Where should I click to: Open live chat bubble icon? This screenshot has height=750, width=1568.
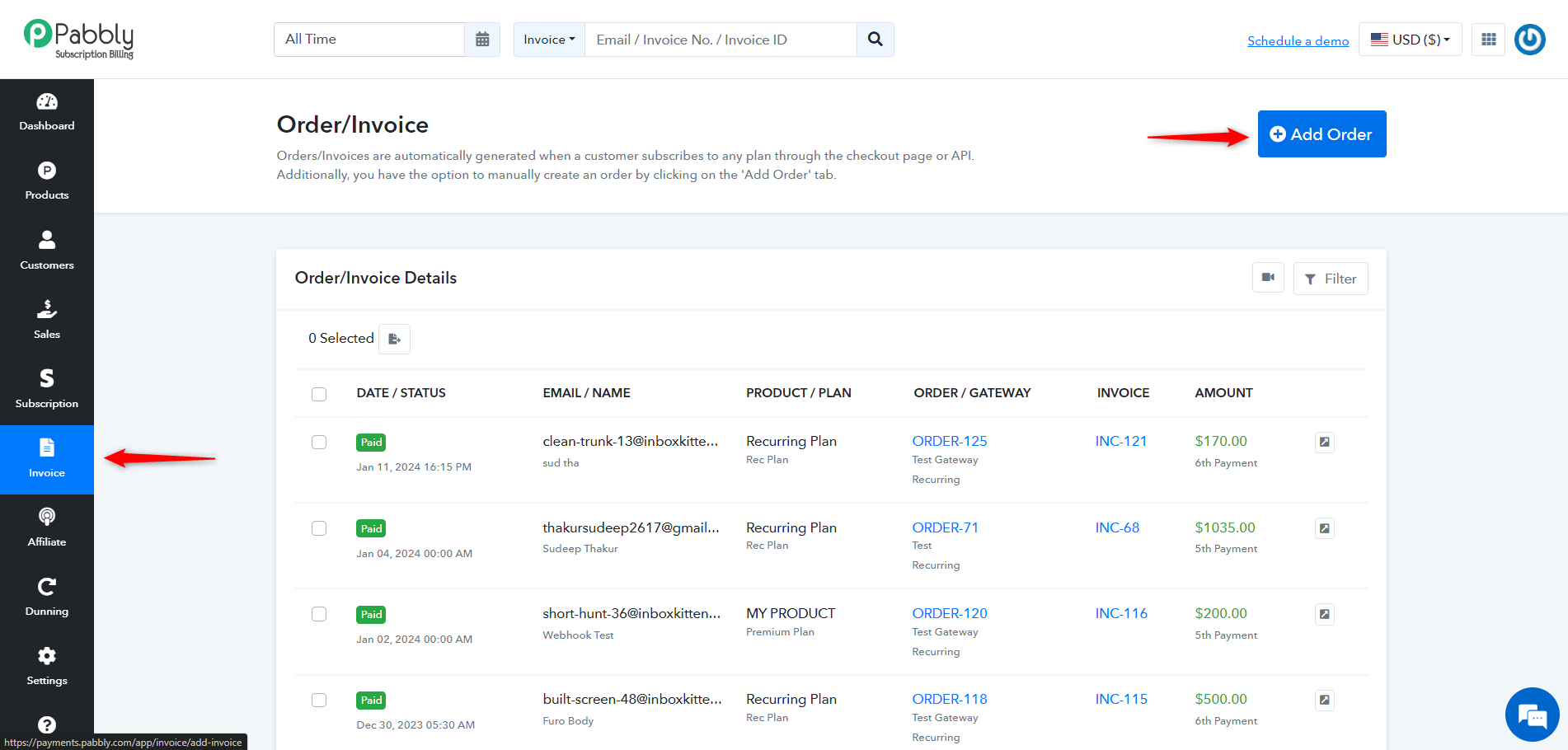pyautogui.click(x=1533, y=715)
